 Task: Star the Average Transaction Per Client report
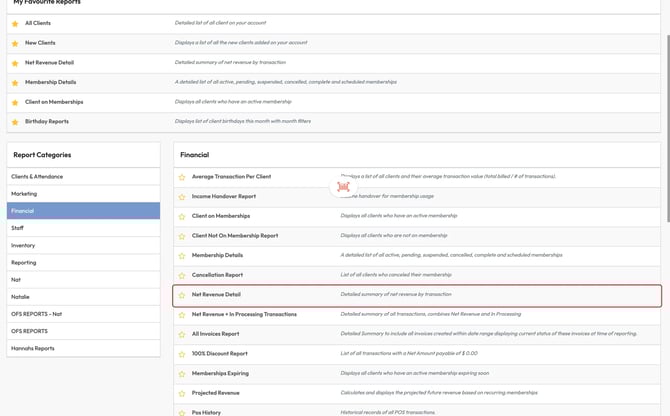182,177
